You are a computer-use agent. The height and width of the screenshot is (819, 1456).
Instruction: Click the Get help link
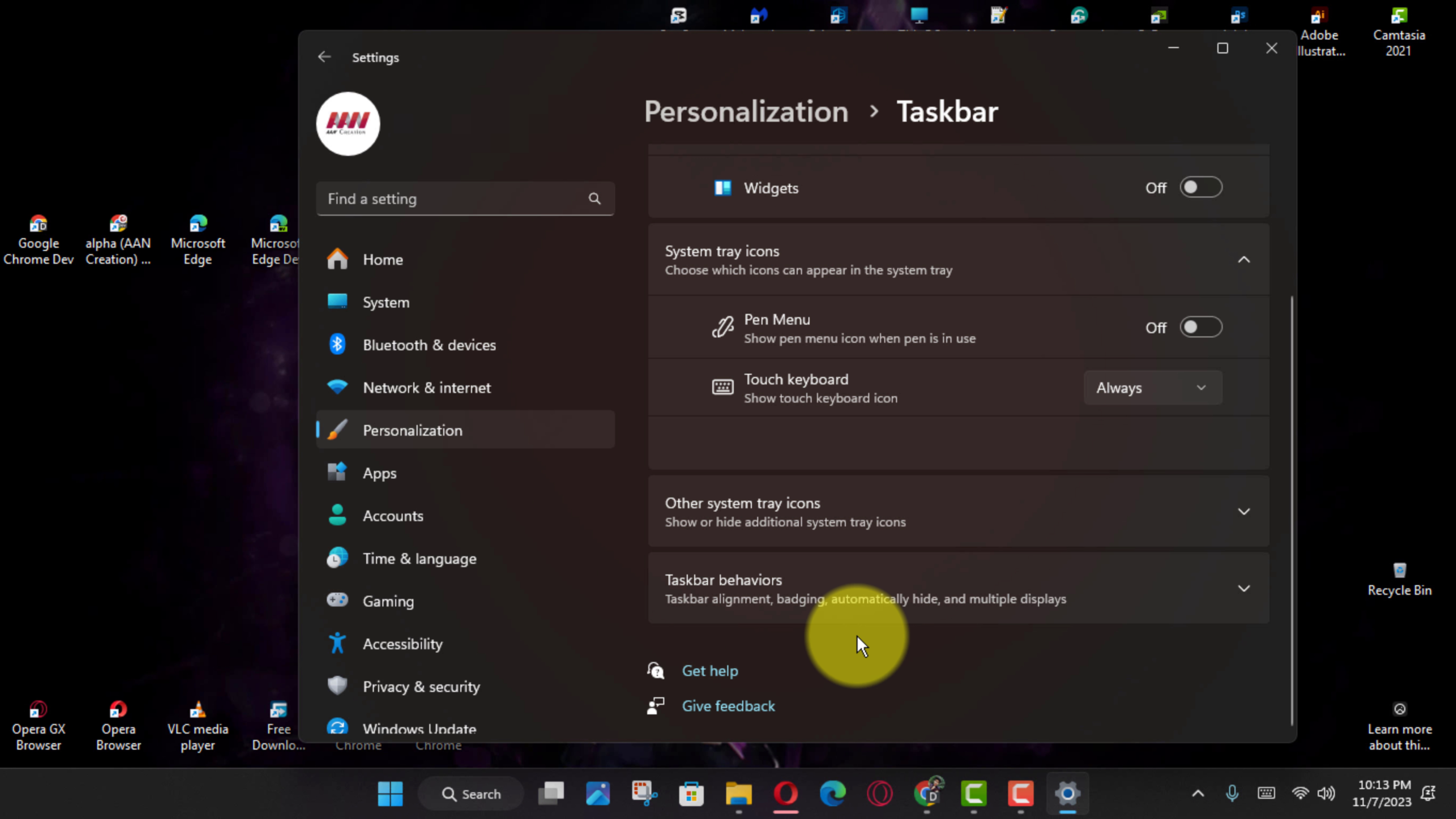(x=710, y=671)
